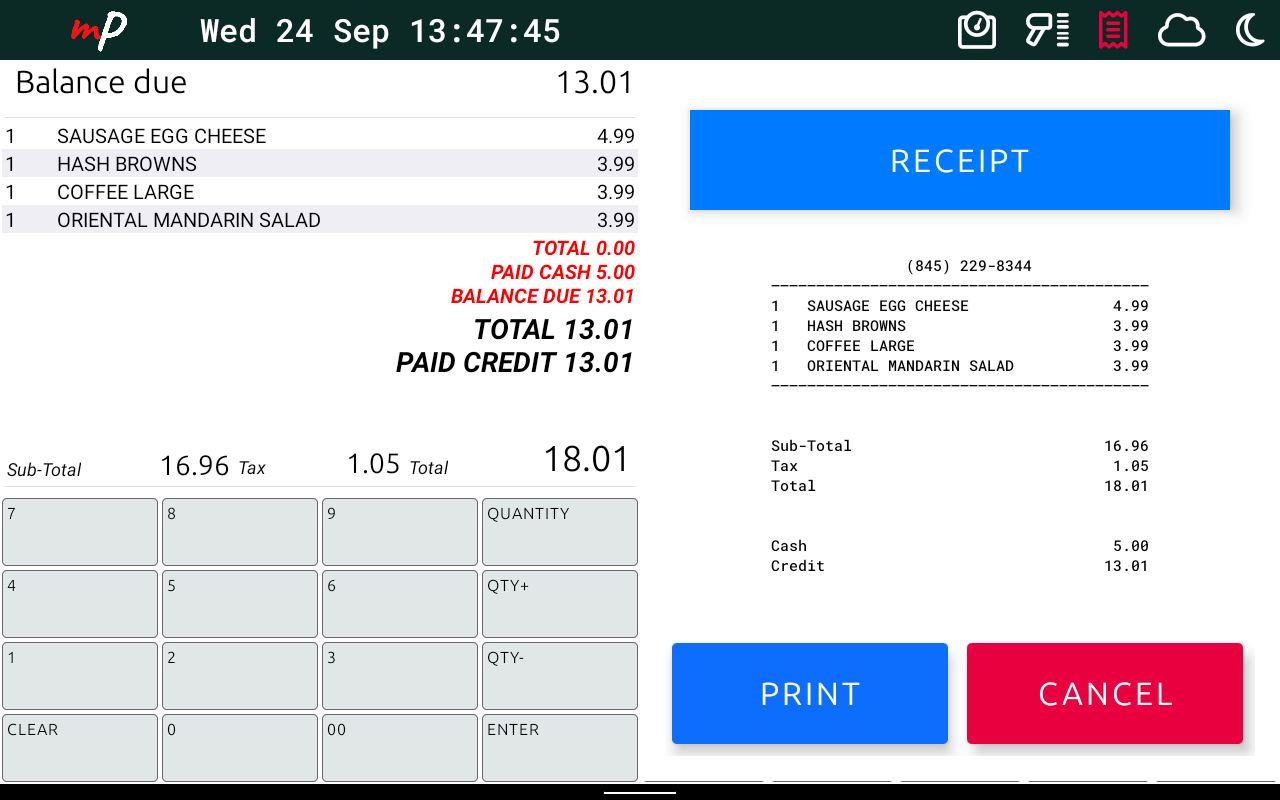
Task: Select the COFFEE LARGE line item
Action: pyautogui.click(x=320, y=192)
